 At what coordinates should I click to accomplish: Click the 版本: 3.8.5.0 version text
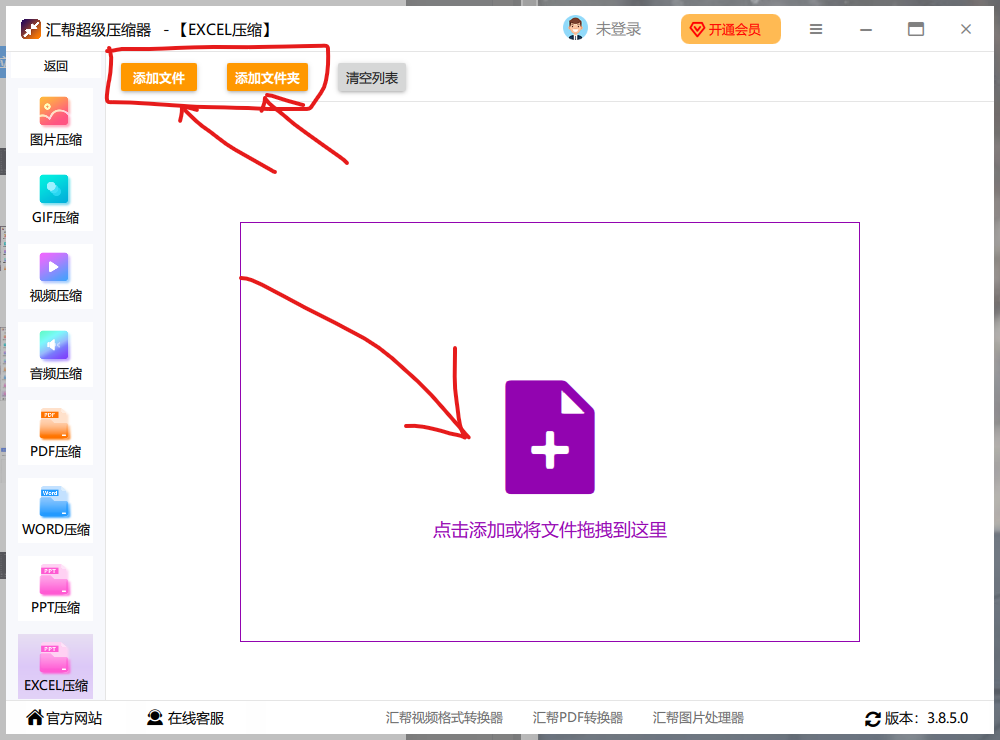[926, 718]
